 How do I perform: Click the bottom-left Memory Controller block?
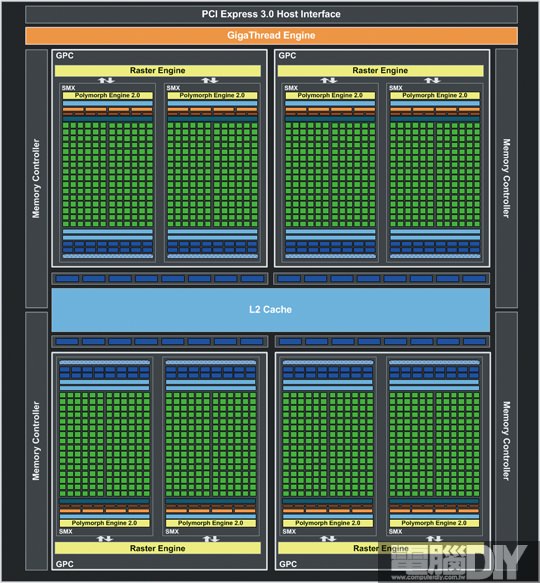pos(36,441)
